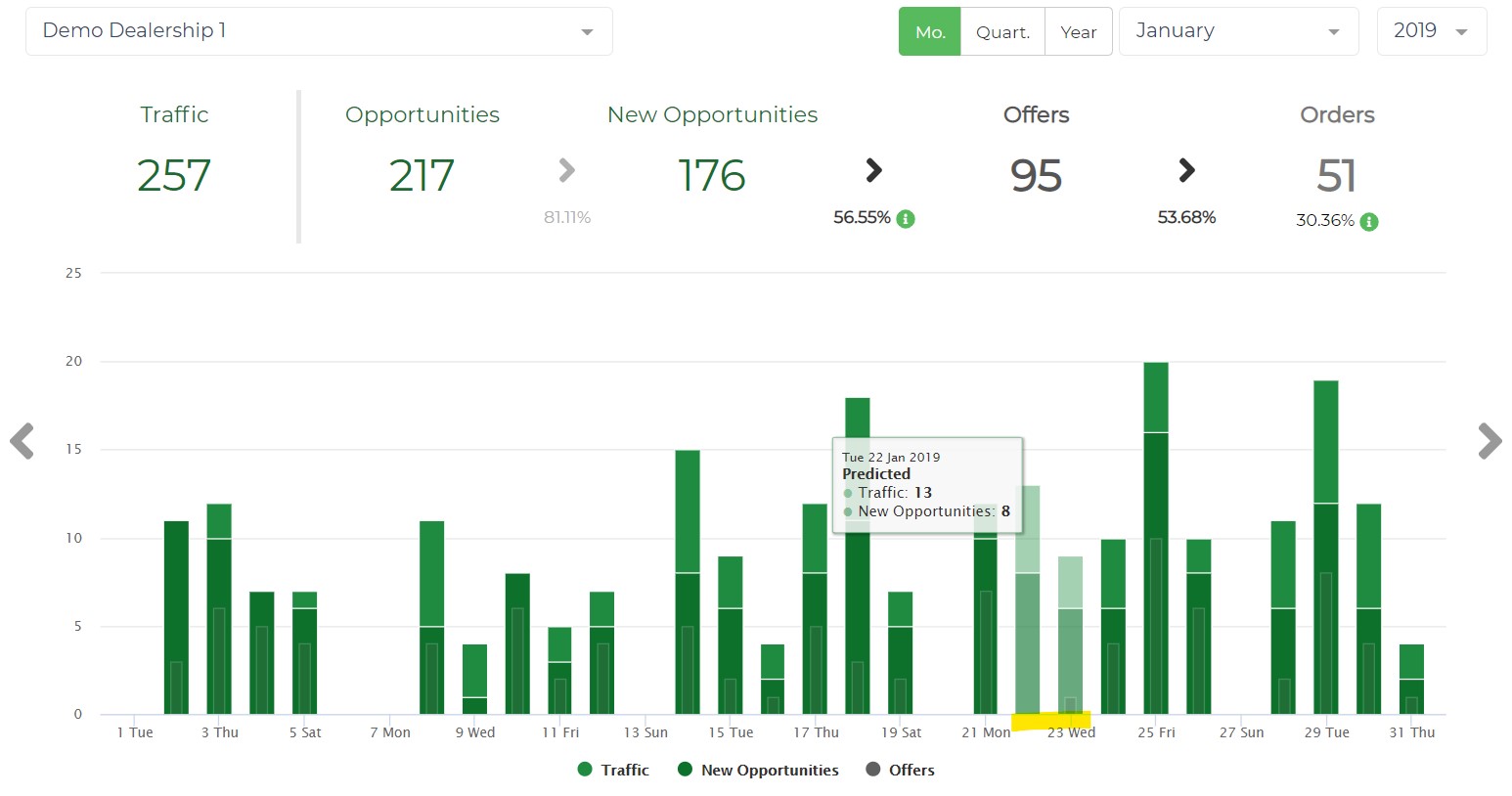This screenshot has height=796, width=1512.
Task: Click the Traffic total 257
Action: point(174,176)
